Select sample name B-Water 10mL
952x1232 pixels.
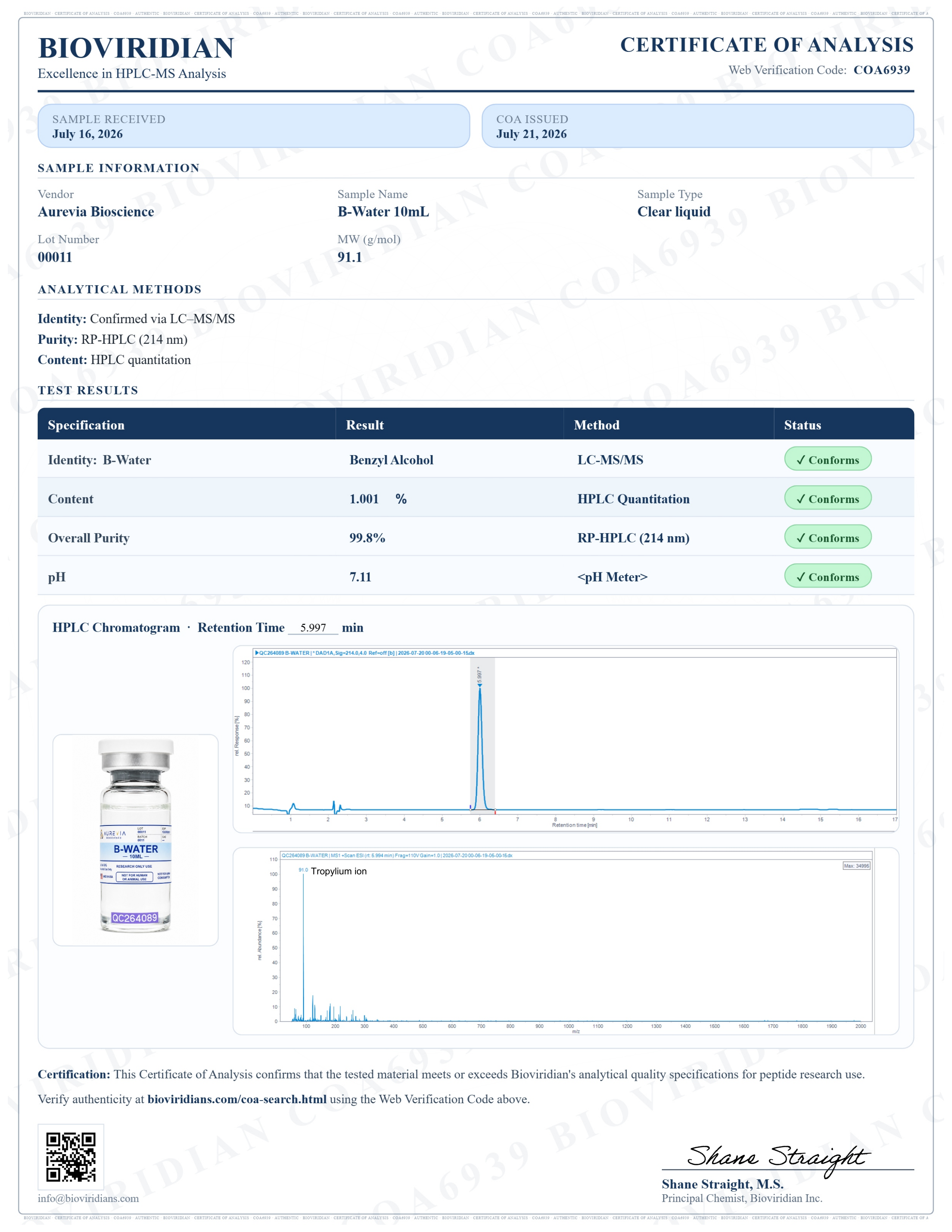tap(383, 212)
